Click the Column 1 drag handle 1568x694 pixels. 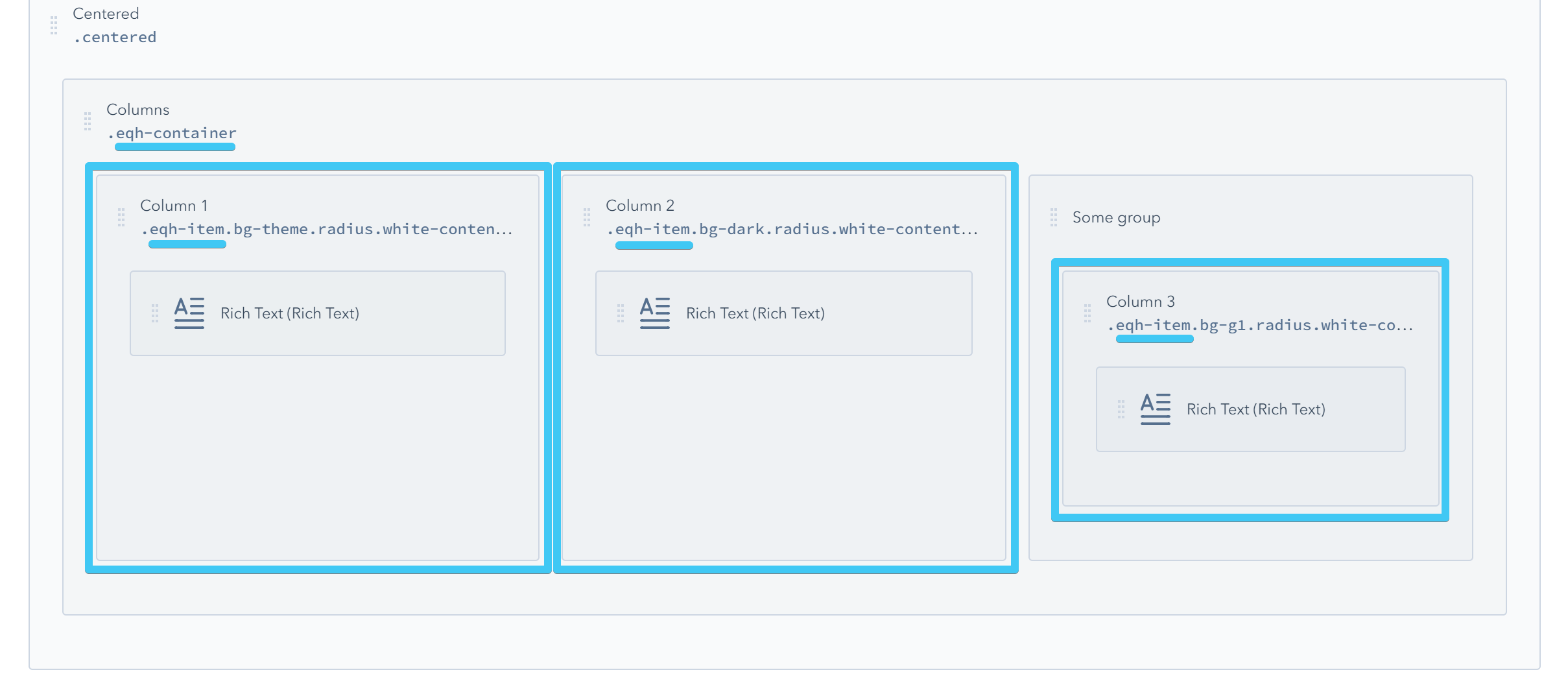122,217
